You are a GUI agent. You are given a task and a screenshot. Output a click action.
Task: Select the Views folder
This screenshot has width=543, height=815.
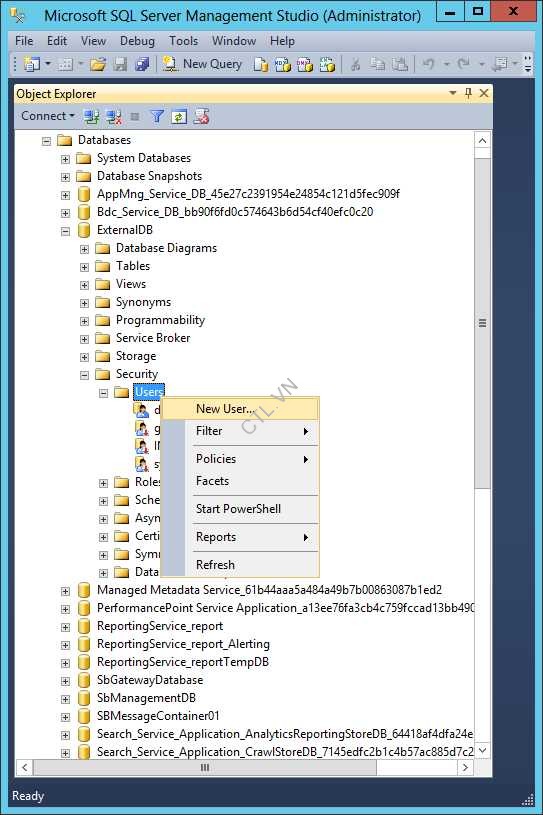(131, 284)
